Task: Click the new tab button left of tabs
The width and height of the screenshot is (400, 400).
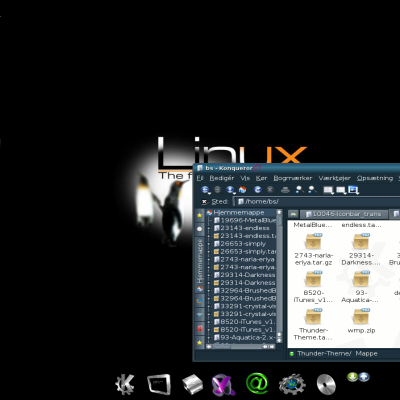Action: [x=293, y=214]
